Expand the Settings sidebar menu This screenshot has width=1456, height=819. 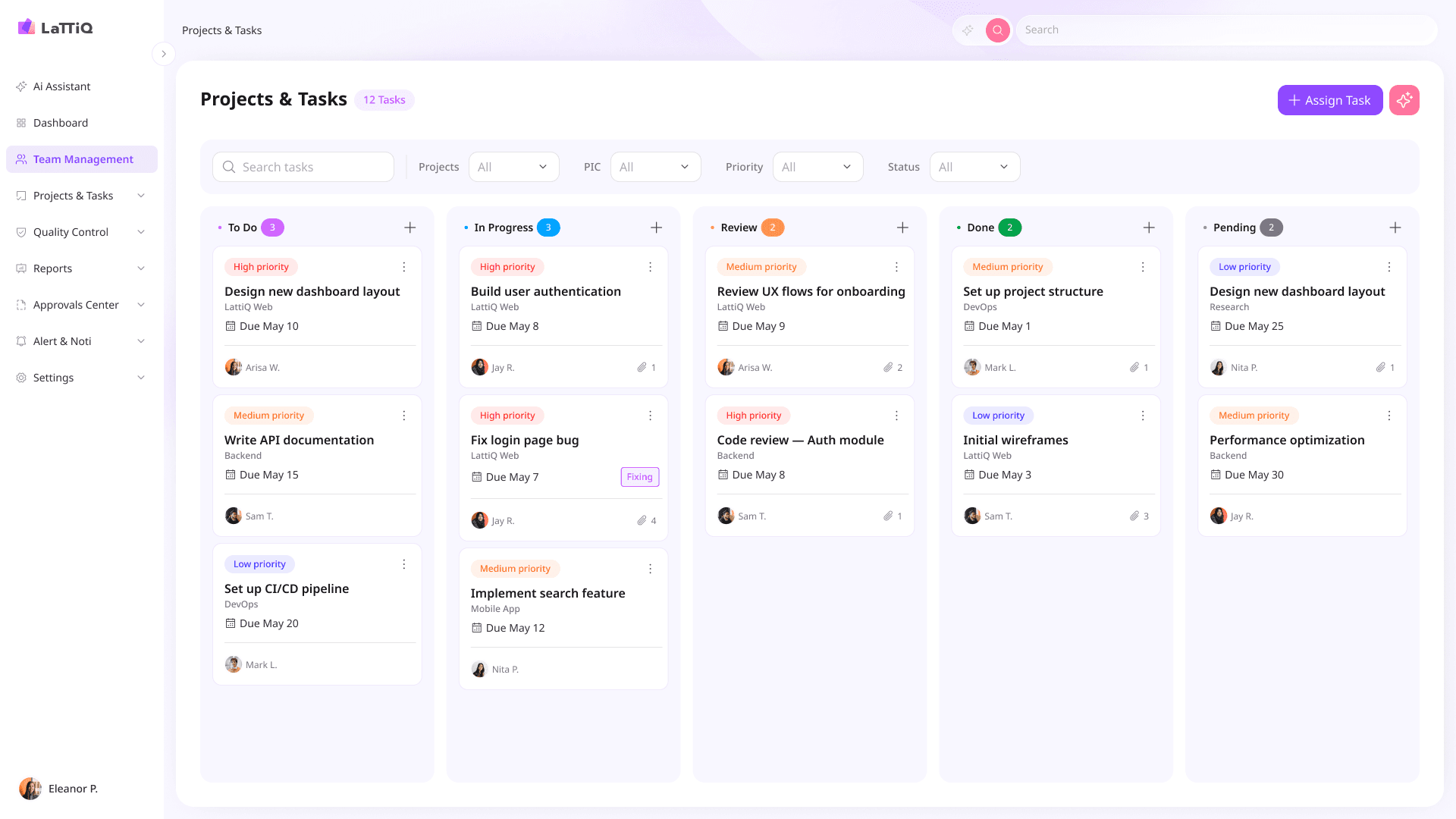coord(82,378)
